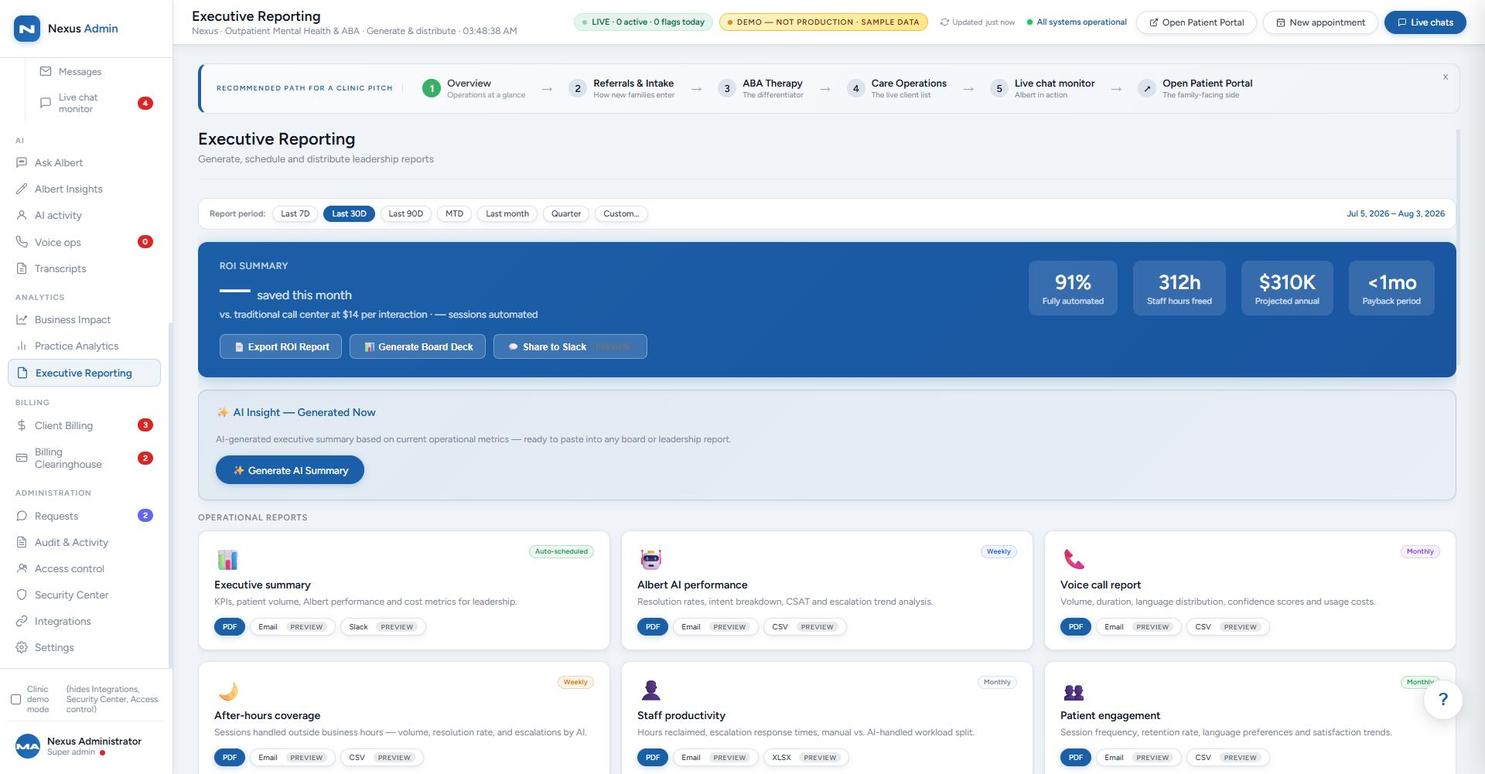Select the Last month report period
1485x774 pixels.
point(507,214)
